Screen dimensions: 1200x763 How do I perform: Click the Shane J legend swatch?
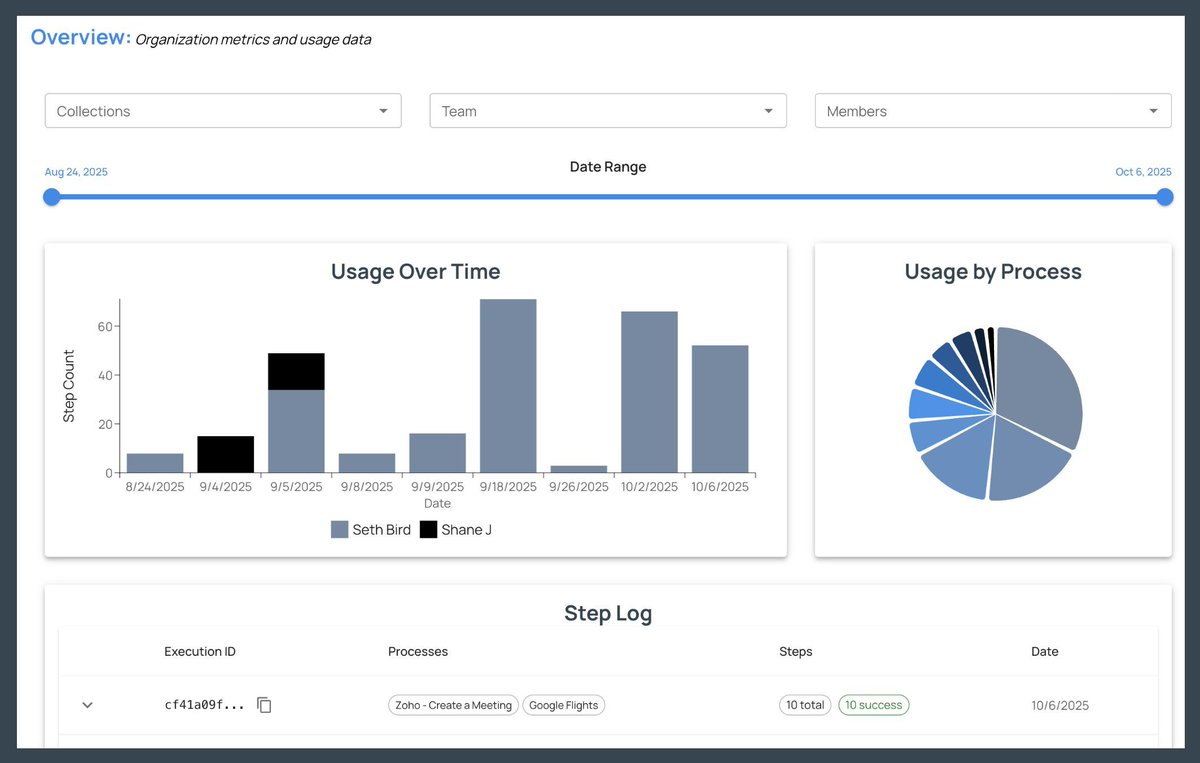tap(428, 530)
